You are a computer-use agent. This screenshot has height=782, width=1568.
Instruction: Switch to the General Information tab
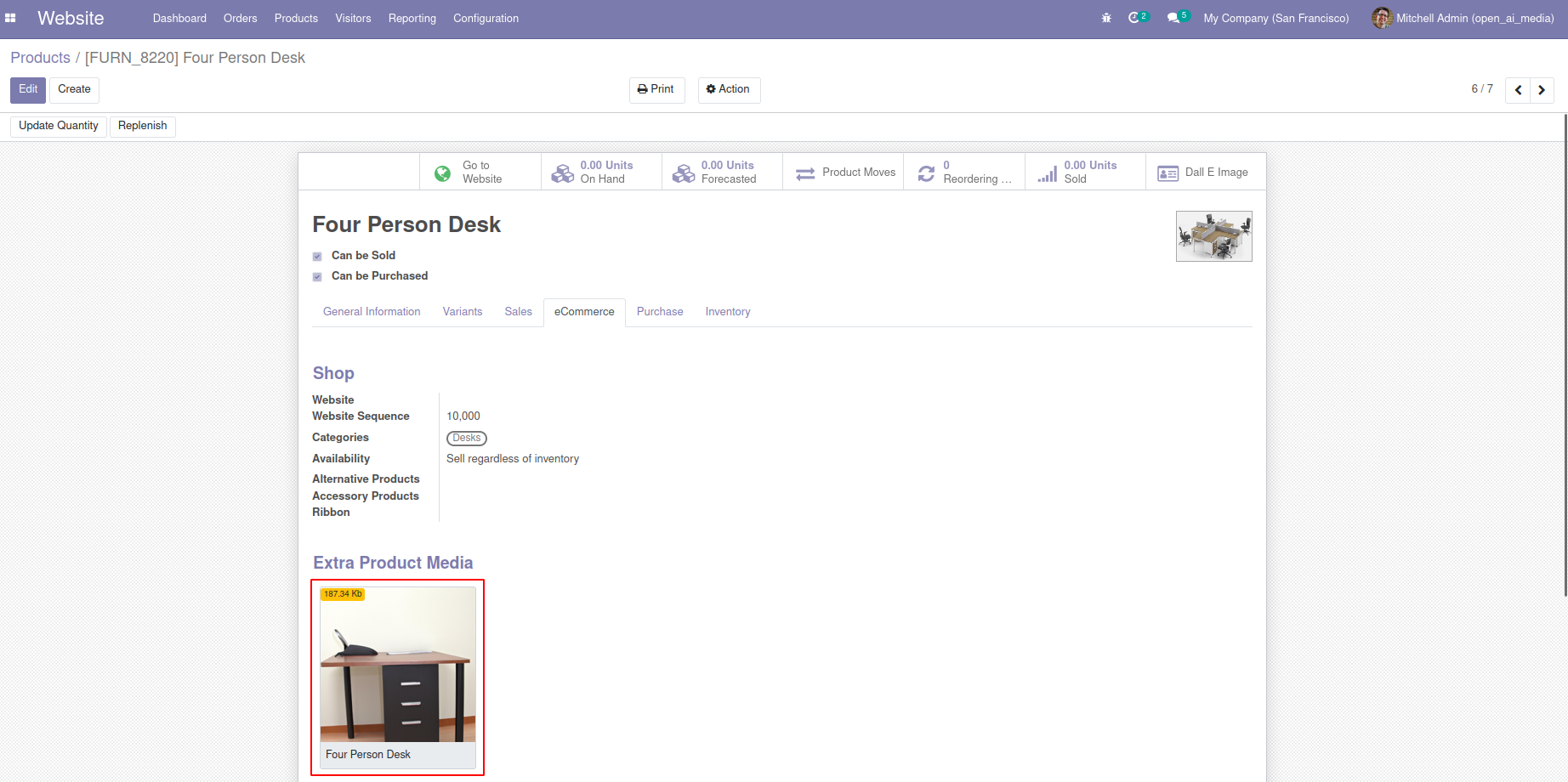click(x=372, y=312)
